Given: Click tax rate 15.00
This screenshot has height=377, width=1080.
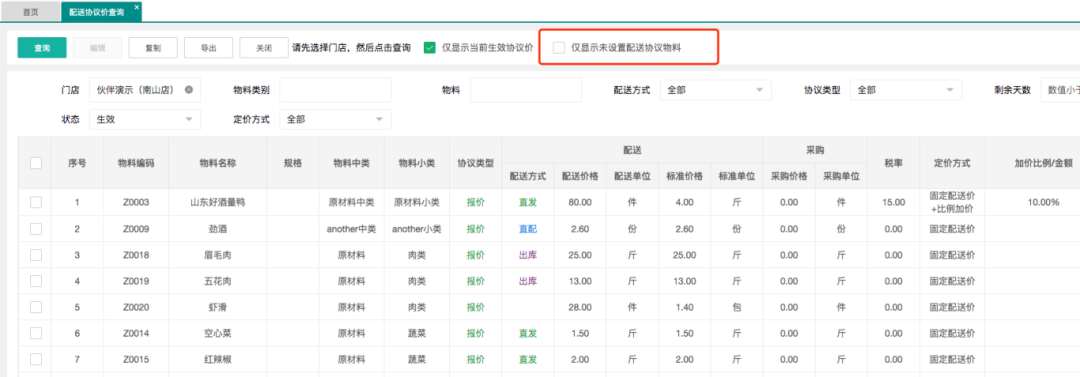Looking at the screenshot, I should pyautogui.click(x=893, y=202).
